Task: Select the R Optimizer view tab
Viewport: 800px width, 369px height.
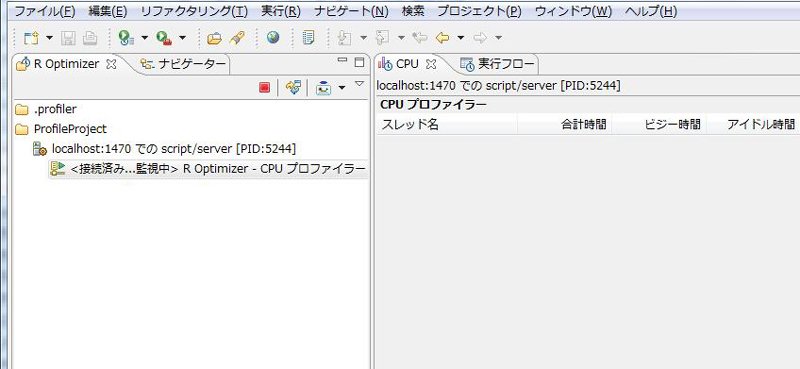Action: tap(66, 64)
